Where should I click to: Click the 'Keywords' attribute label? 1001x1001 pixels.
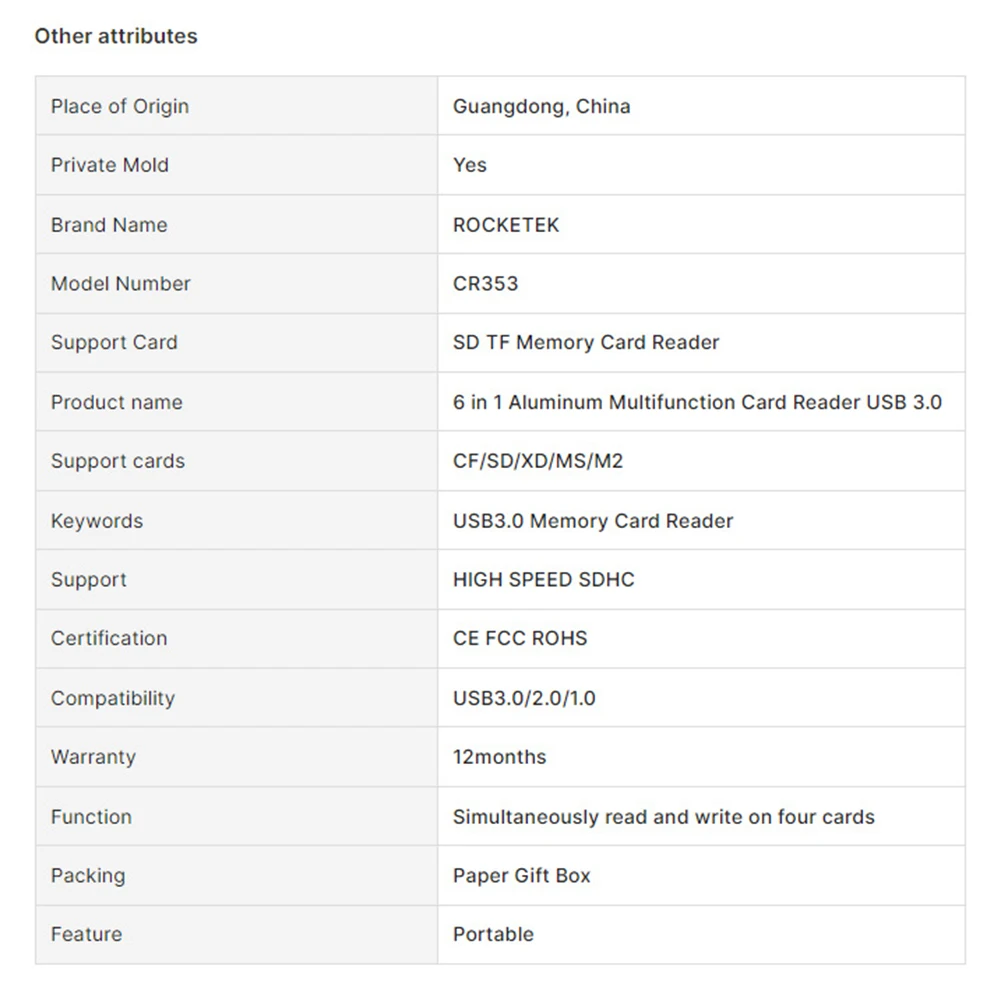click(97, 521)
